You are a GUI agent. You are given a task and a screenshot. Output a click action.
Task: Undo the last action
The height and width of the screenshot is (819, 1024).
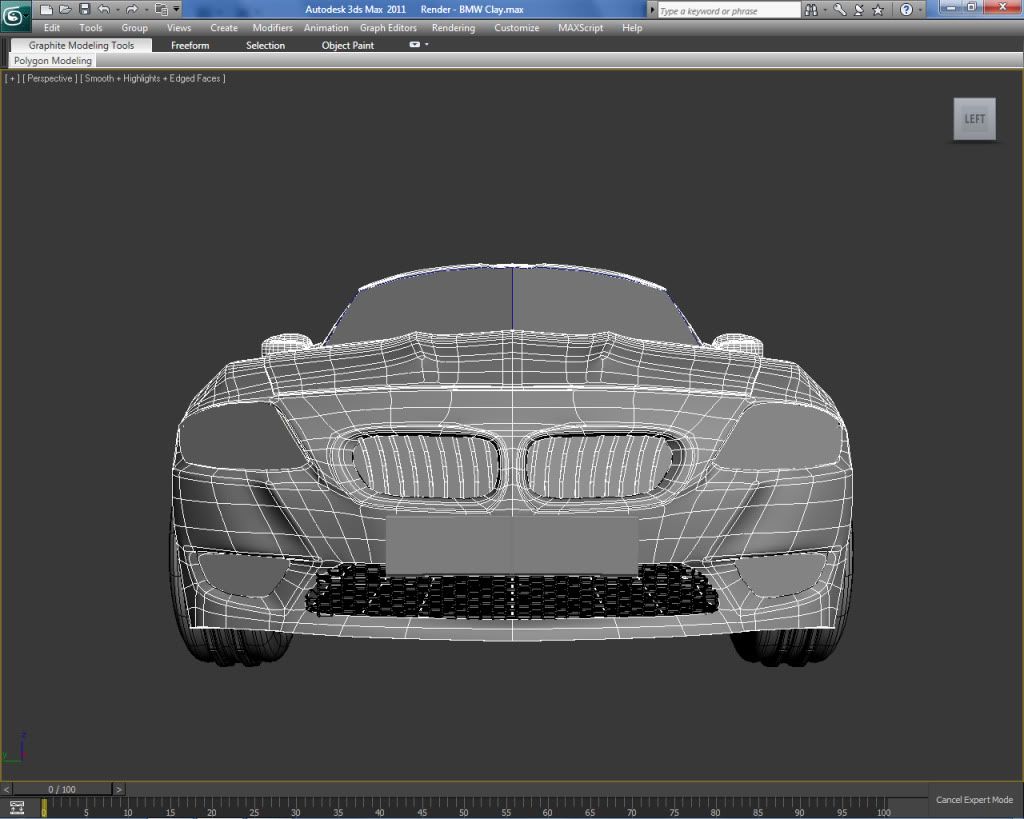(104, 9)
